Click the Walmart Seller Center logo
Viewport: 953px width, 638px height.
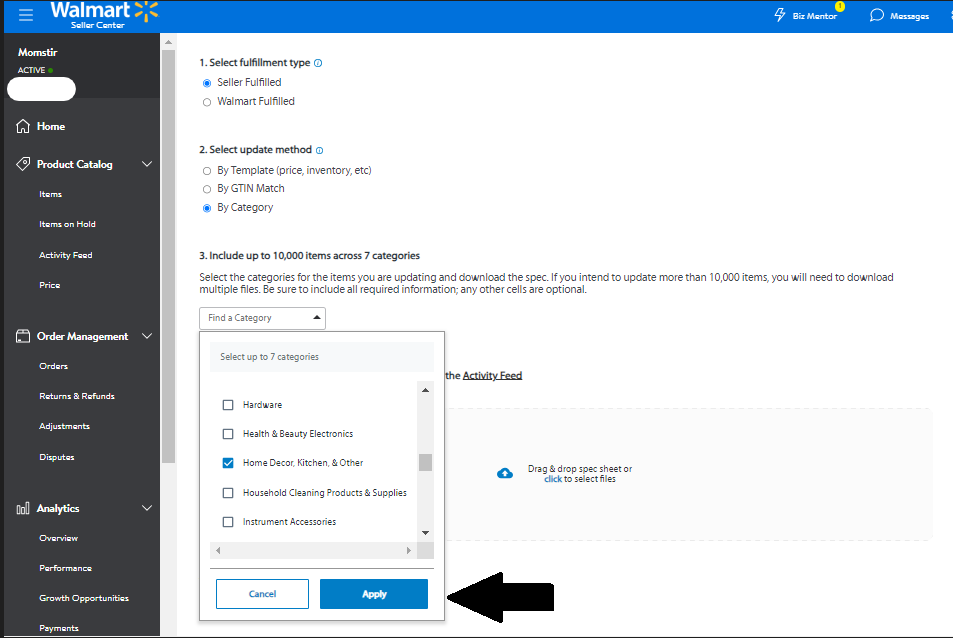click(104, 15)
